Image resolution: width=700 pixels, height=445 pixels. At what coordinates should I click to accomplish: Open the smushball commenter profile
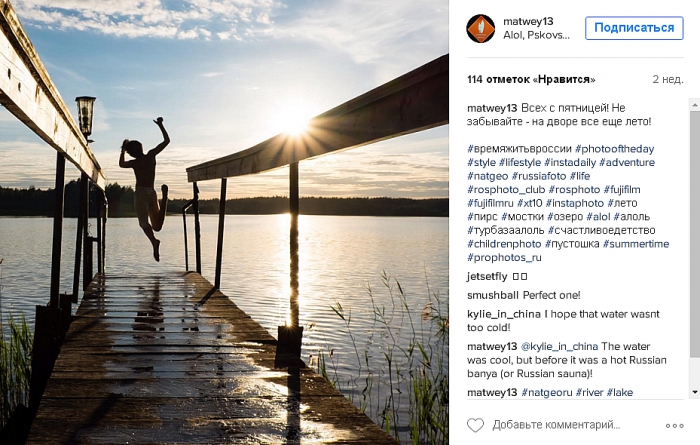[x=493, y=295]
